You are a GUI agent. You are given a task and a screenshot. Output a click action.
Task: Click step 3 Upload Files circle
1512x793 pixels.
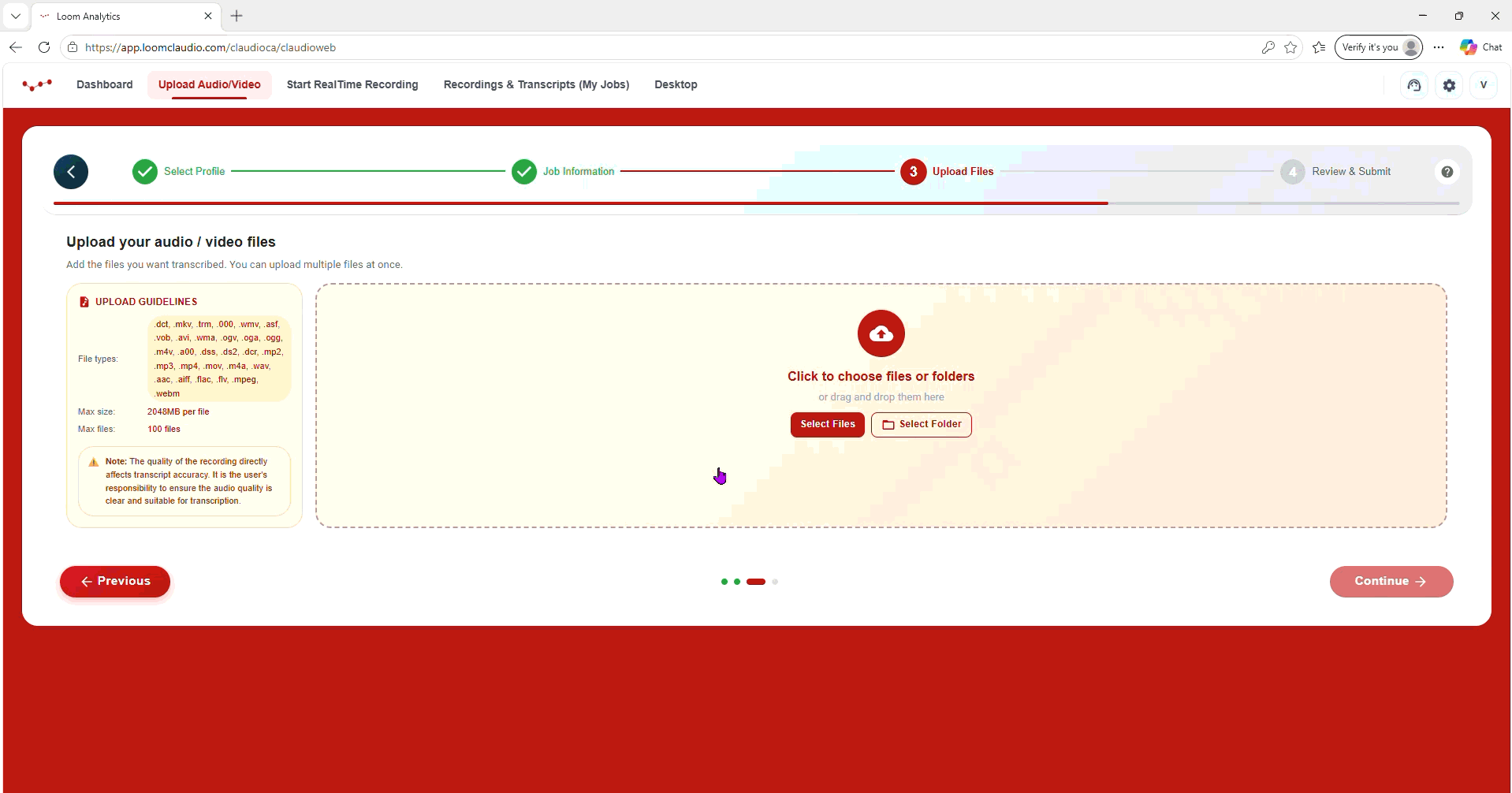pos(914,172)
